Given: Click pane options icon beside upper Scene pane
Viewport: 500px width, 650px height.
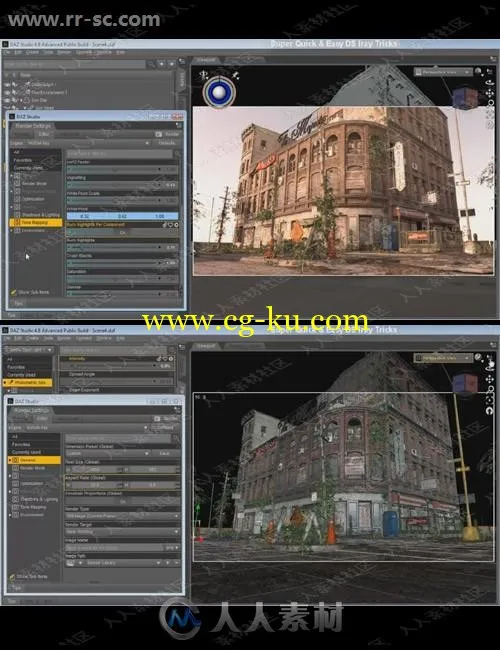Looking at the screenshot, I should [x=182, y=61].
